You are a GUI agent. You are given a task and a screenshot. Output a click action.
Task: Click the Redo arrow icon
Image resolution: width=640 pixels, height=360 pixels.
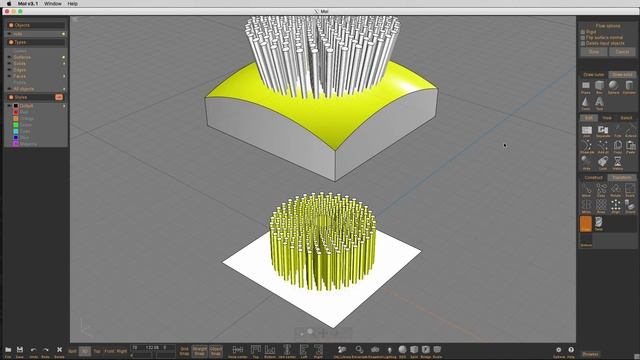(x=46, y=351)
